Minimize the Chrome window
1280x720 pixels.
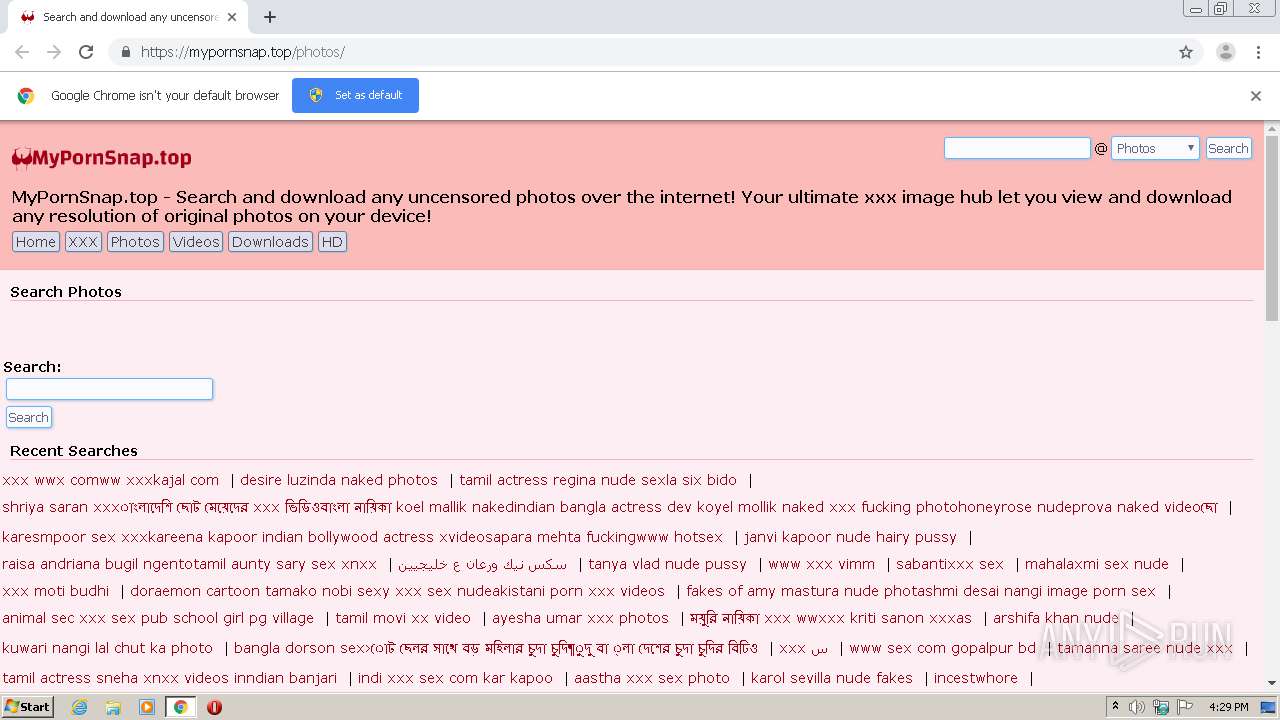(1196, 9)
